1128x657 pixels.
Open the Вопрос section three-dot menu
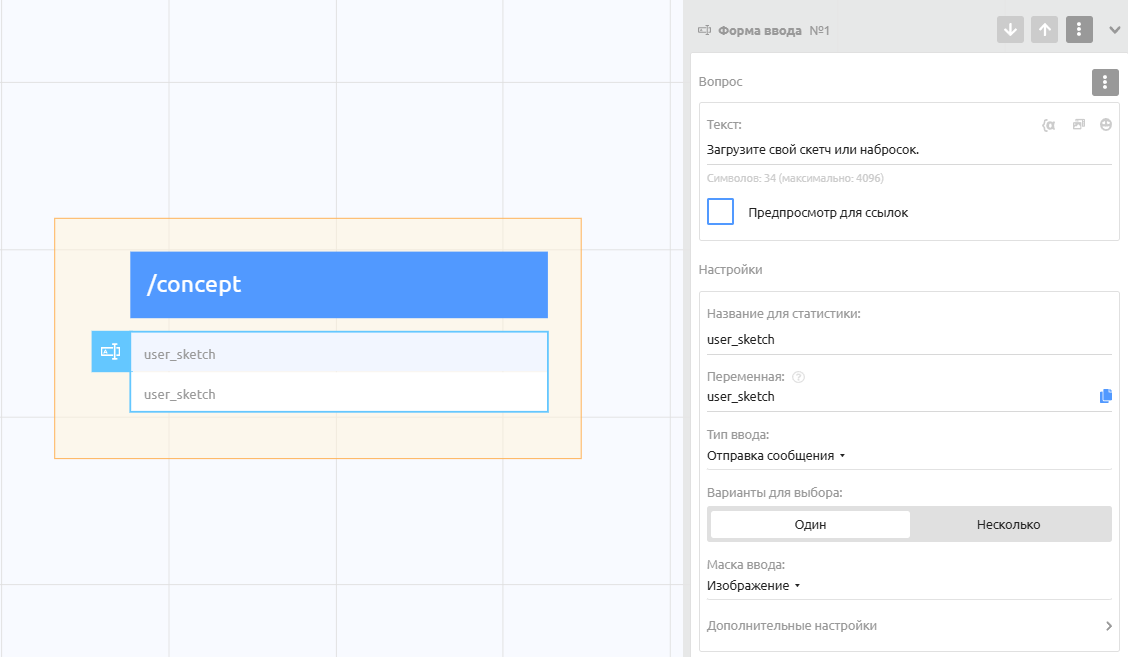point(1104,82)
